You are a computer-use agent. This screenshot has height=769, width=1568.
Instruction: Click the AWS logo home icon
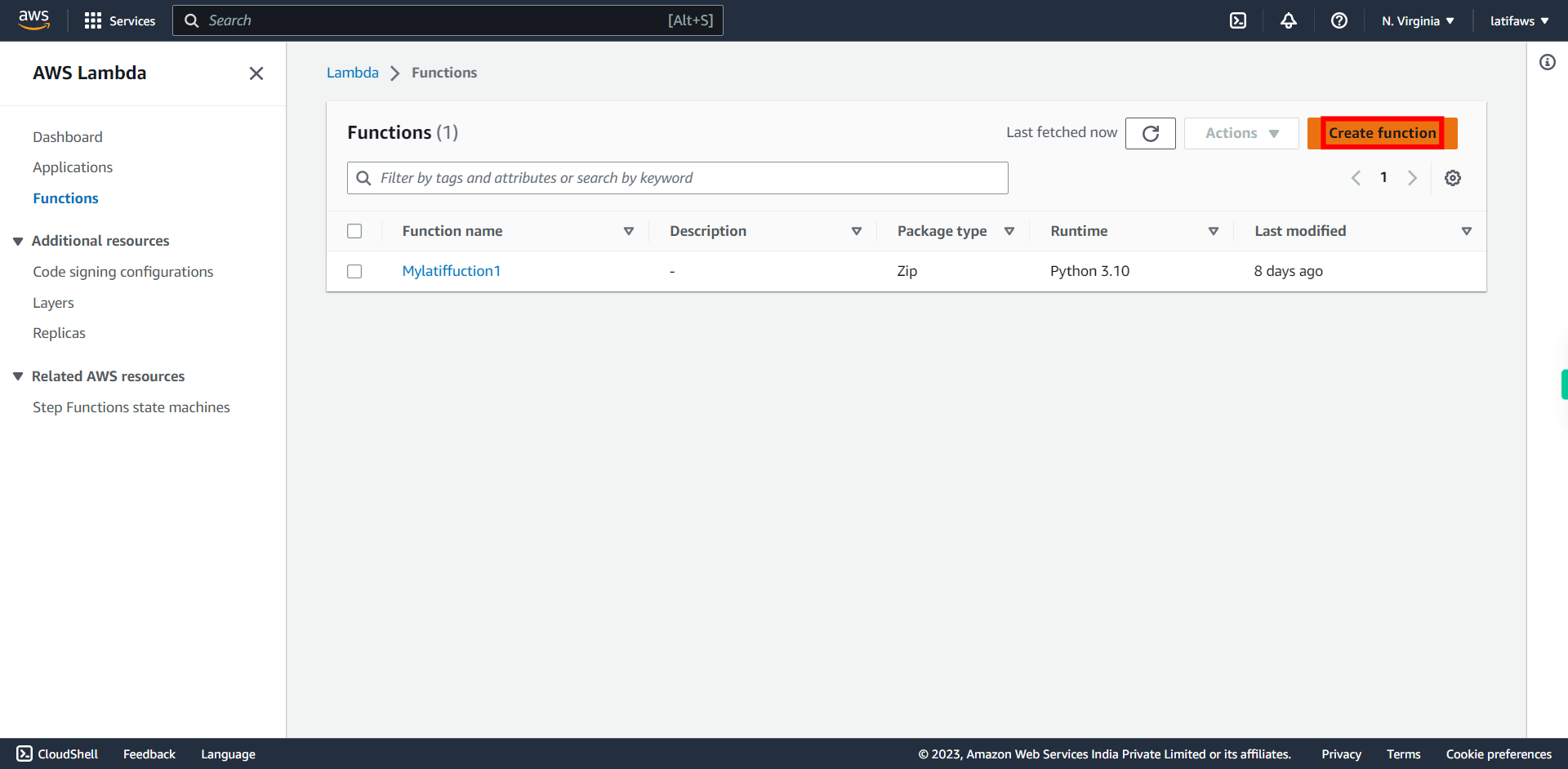33,20
